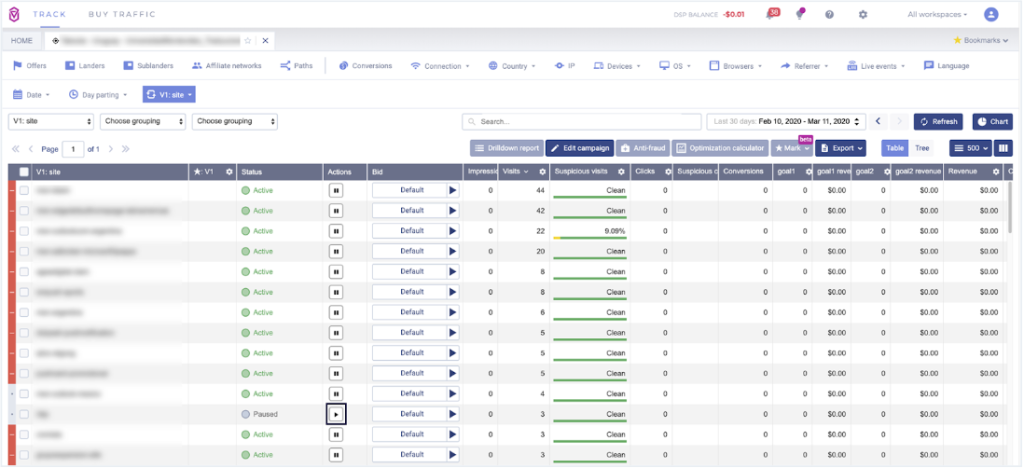Tick the paused row's checkbox
The image size is (1024, 468).
24,414
